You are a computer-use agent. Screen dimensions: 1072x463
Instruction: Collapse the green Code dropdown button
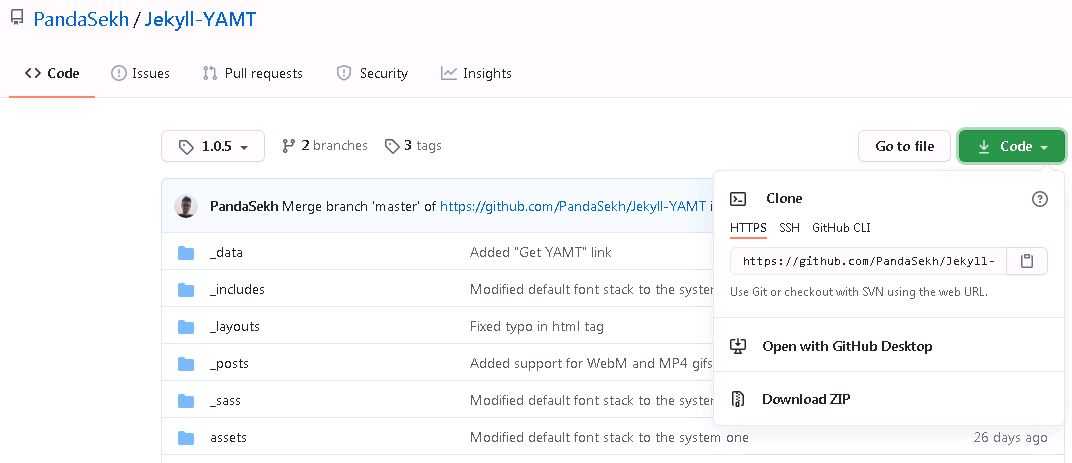click(x=1012, y=146)
